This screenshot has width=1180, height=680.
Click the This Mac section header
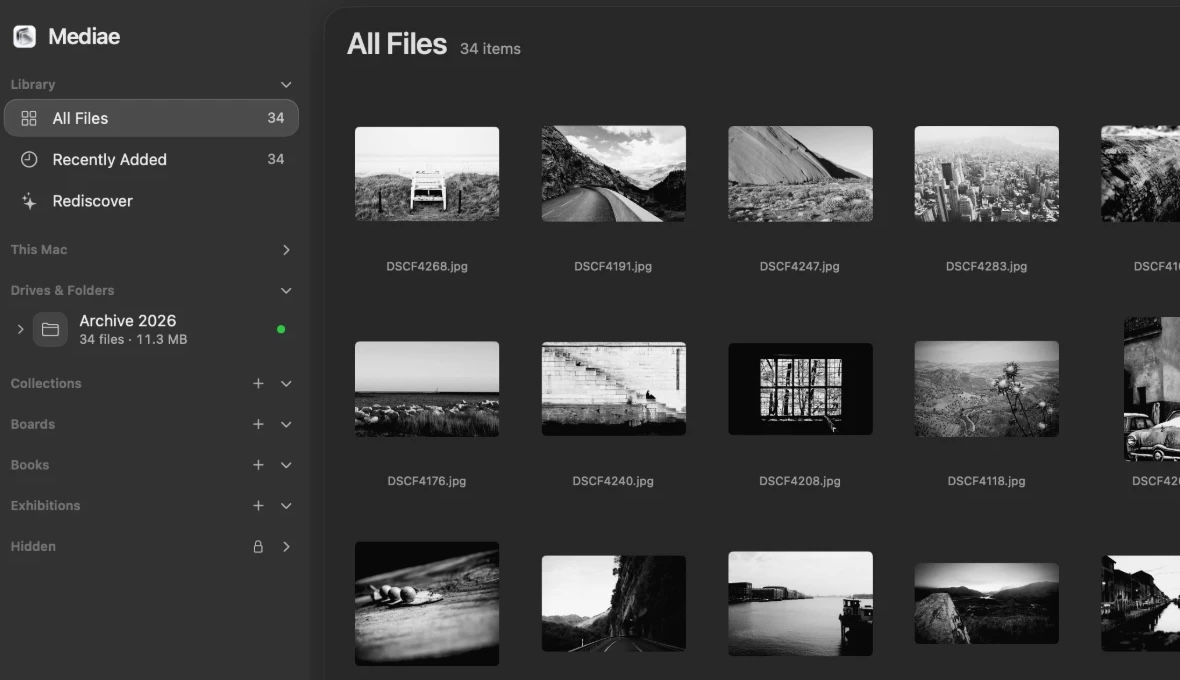(x=39, y=250)
